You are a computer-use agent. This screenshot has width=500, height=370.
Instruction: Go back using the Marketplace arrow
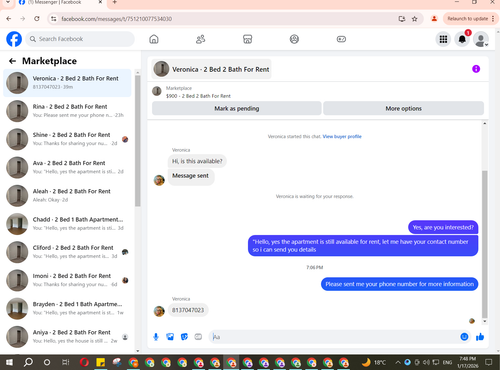tap(12, 61)
